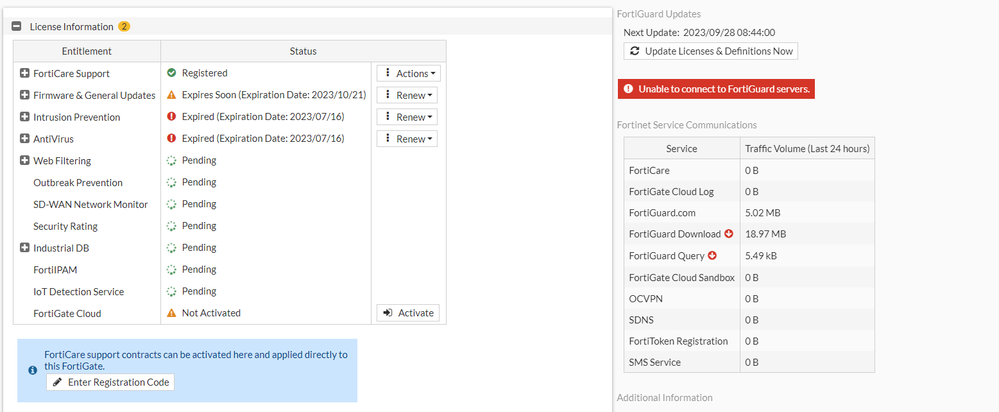Expand the Industrial DB row

click(24, 248)
